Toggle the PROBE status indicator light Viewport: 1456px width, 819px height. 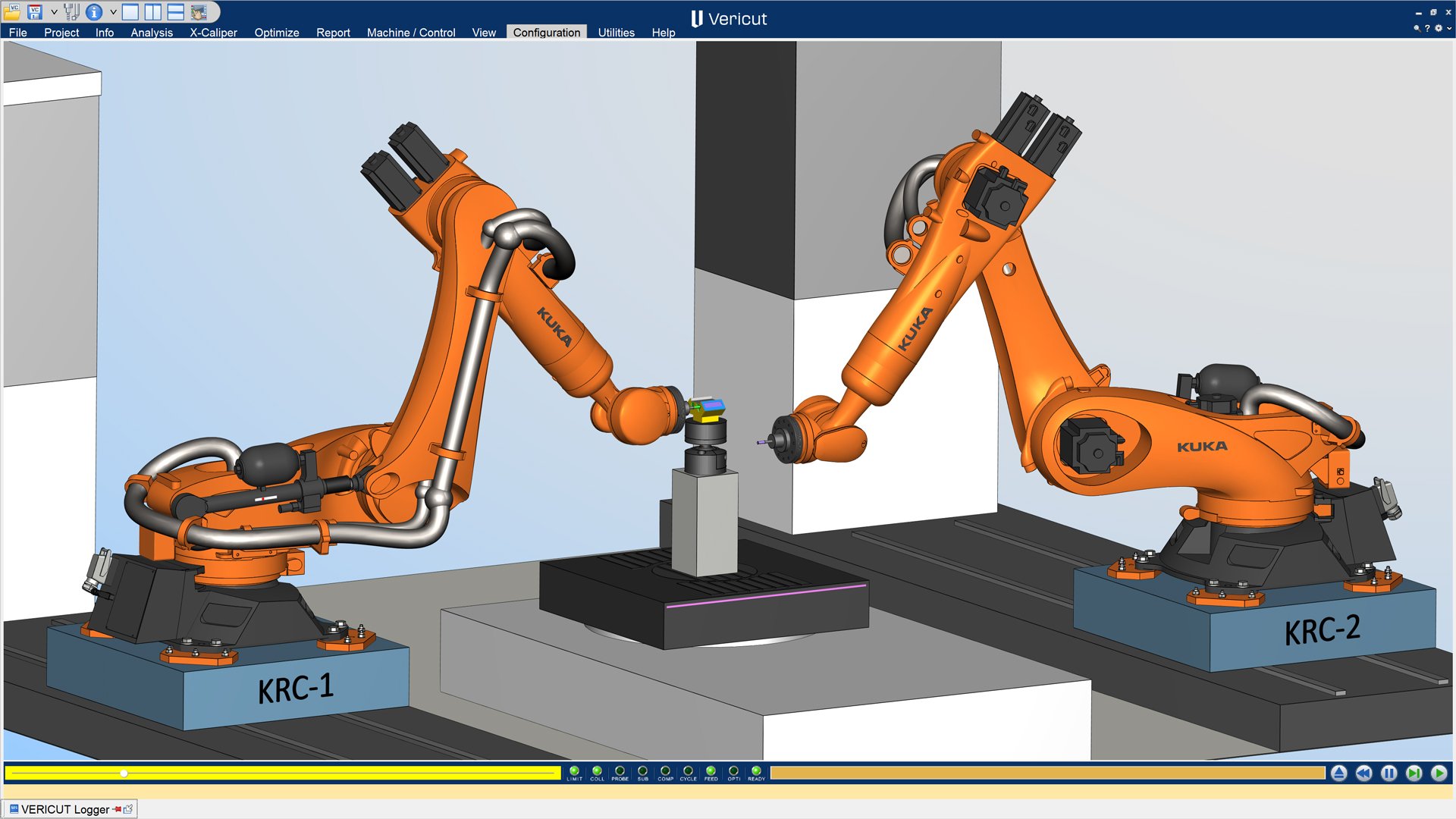point(620,770)
